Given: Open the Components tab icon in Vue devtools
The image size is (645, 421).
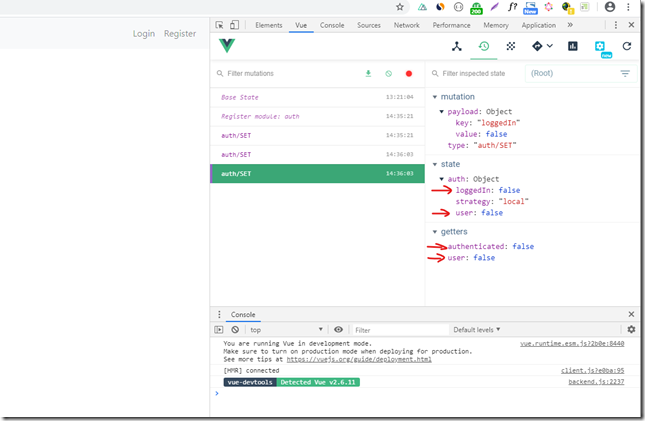Looking at the screenshot, I should click(457, 47).
